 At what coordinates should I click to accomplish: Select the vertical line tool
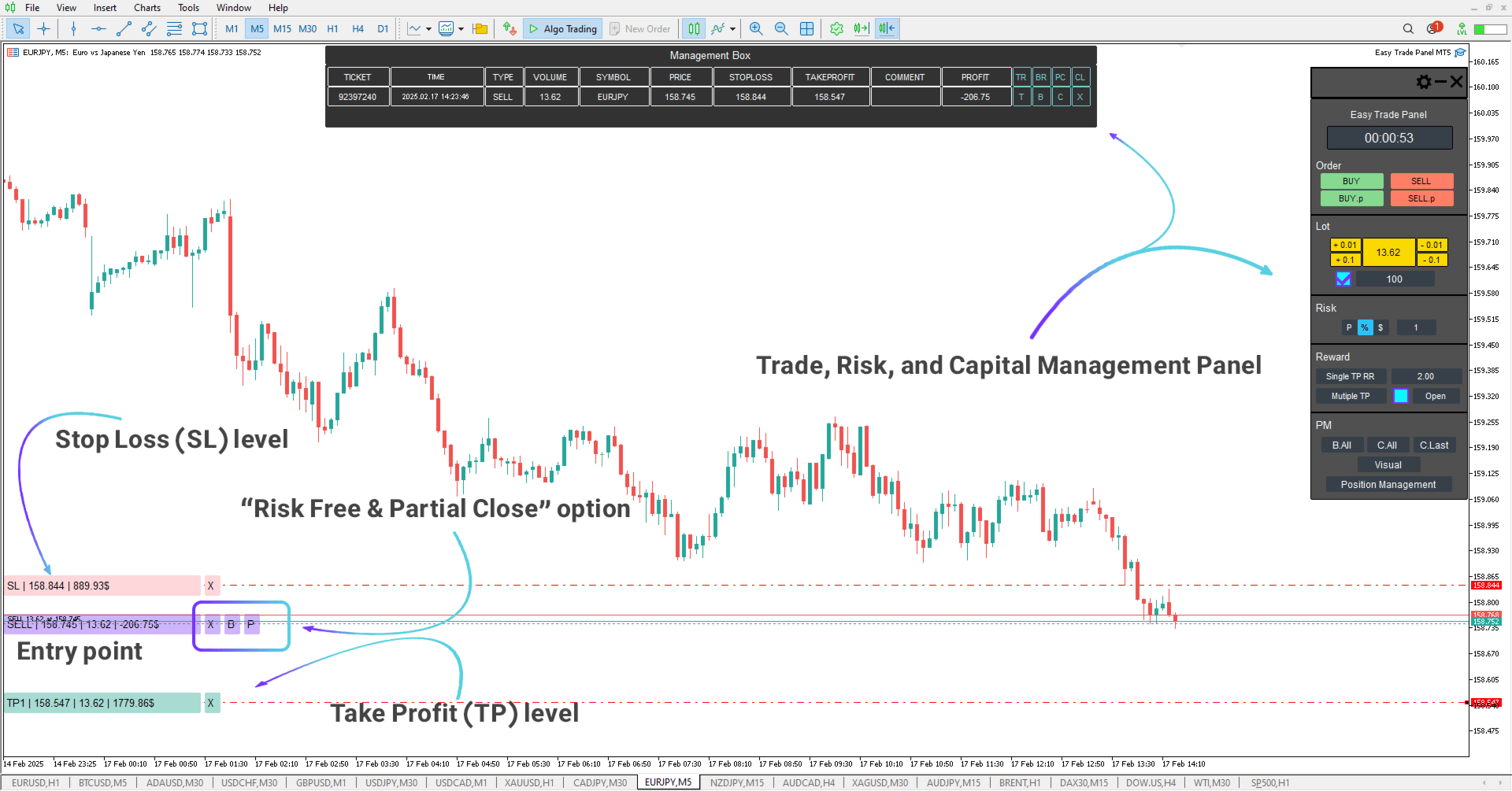coord(73,29)
